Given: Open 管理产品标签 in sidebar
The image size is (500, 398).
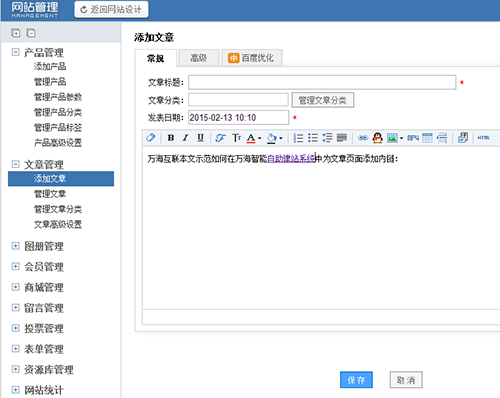Looking at the screenshot, I should [x=58, y=128].
